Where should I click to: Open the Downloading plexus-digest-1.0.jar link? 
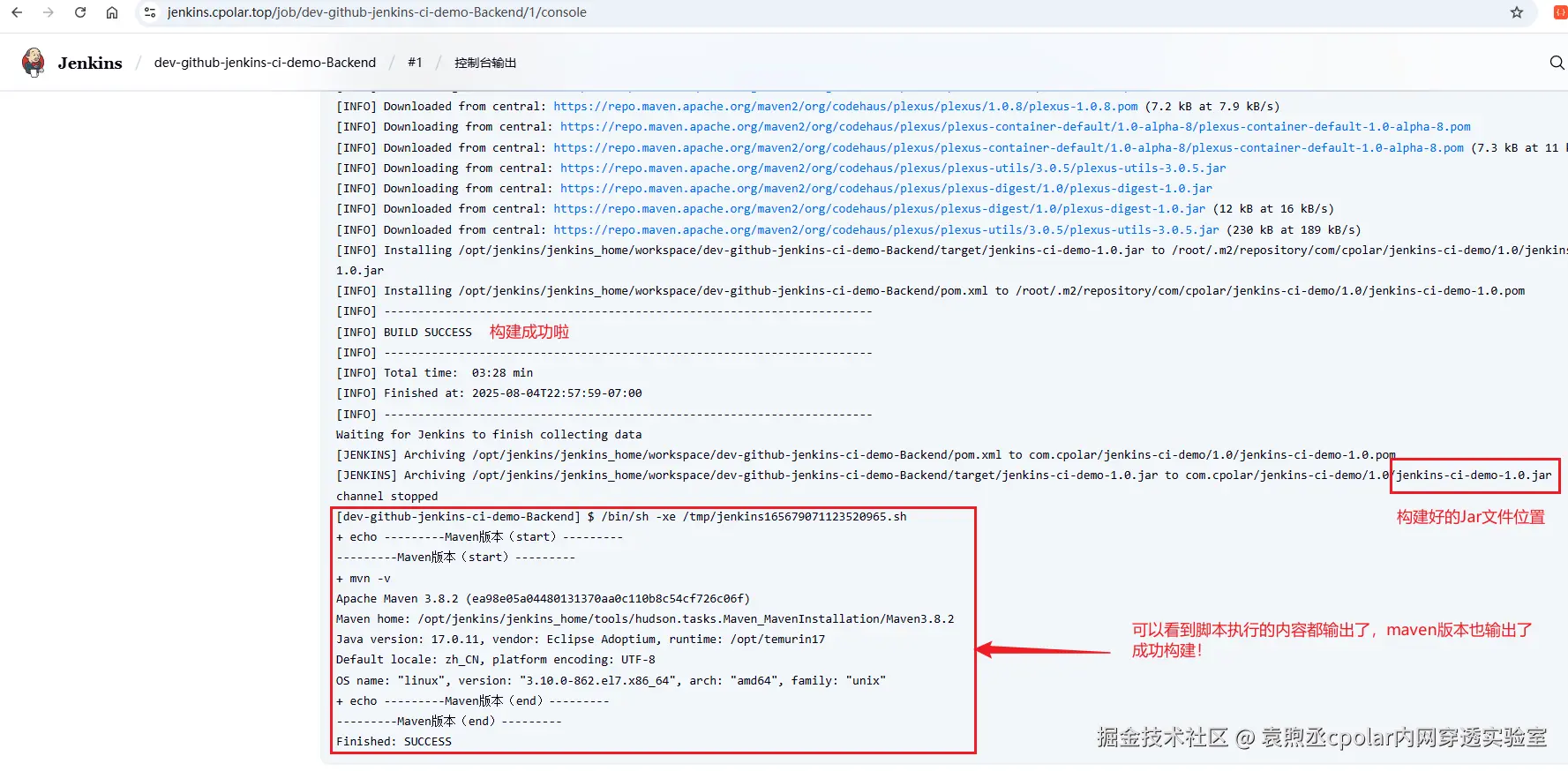click(x=886, y=189)
